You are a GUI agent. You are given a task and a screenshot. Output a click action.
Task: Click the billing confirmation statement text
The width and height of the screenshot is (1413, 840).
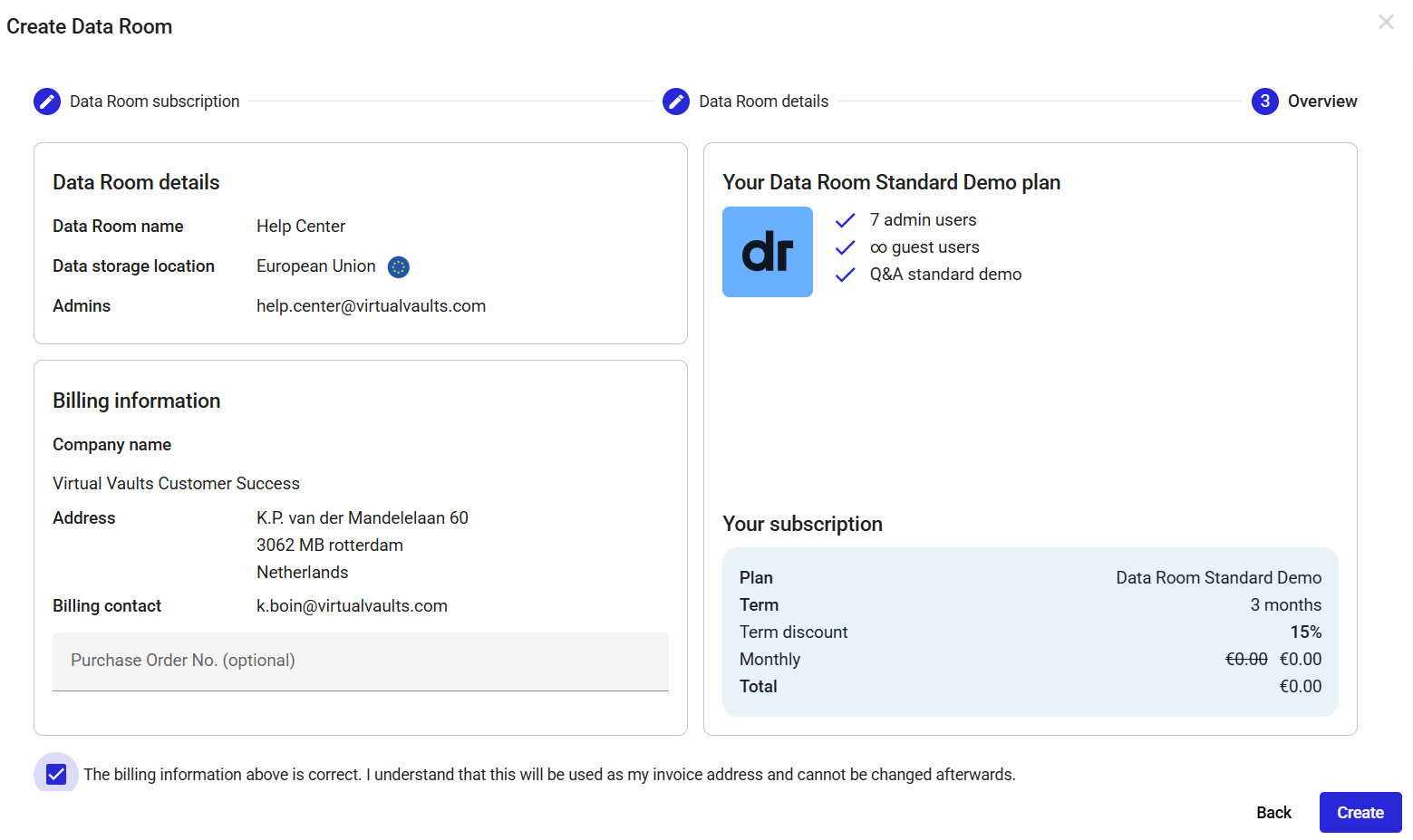[549, 775]
